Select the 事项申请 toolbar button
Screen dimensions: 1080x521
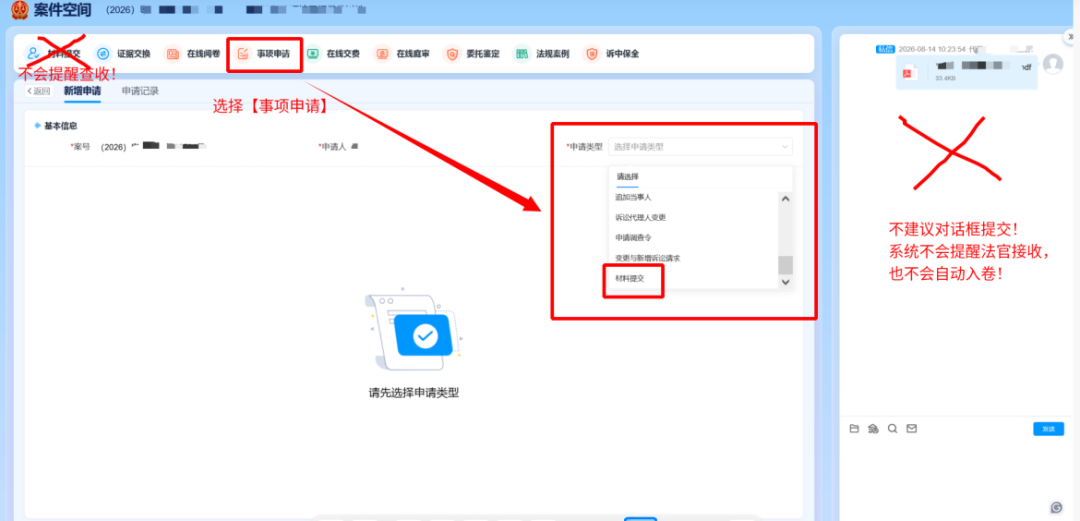pyautogui.click(x=262, y=54)
